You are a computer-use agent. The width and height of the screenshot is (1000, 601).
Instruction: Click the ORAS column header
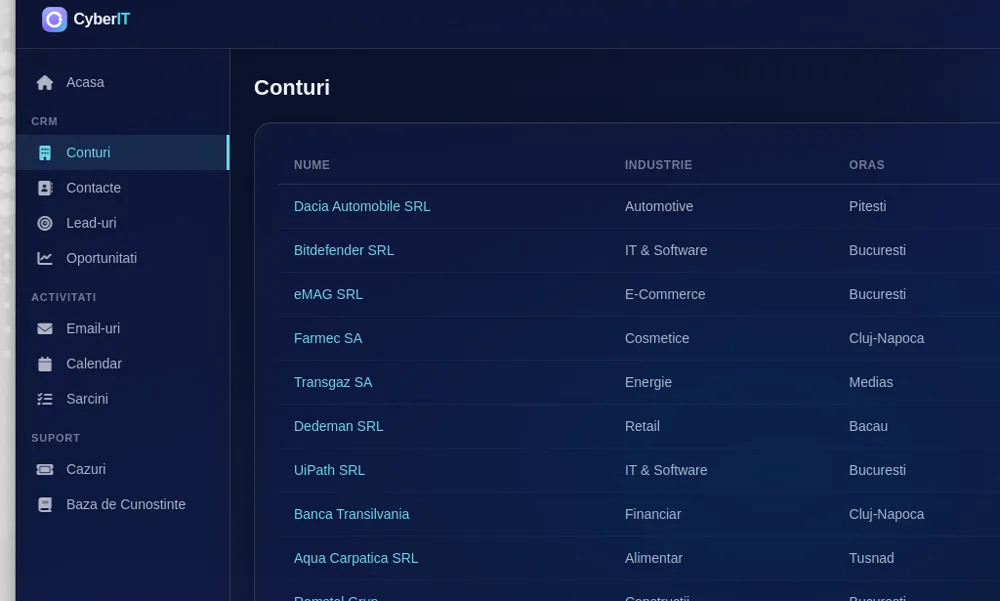click(x=866, y=165)
